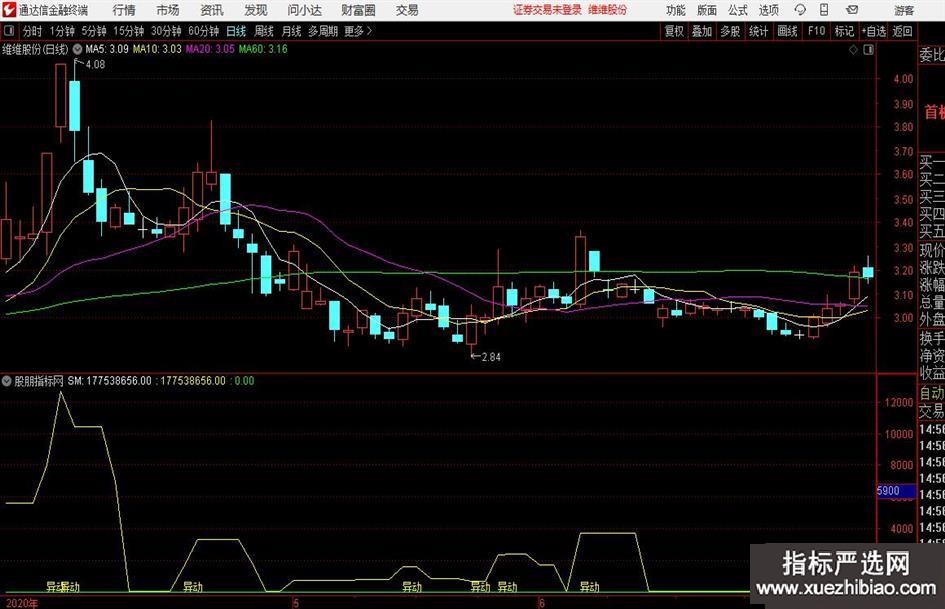Open the 问小达 menu
The width and height of the screenshot is (945, 609).
(304, 10)
